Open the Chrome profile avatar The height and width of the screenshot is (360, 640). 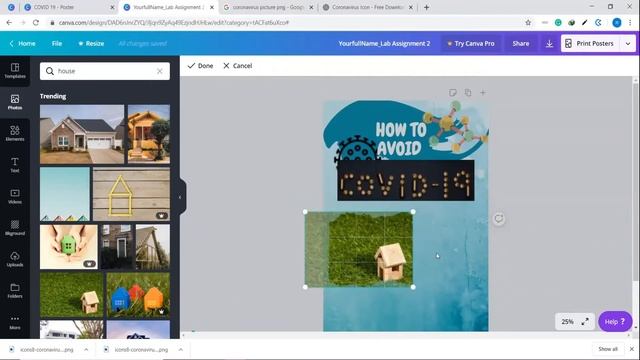[617, 23]
